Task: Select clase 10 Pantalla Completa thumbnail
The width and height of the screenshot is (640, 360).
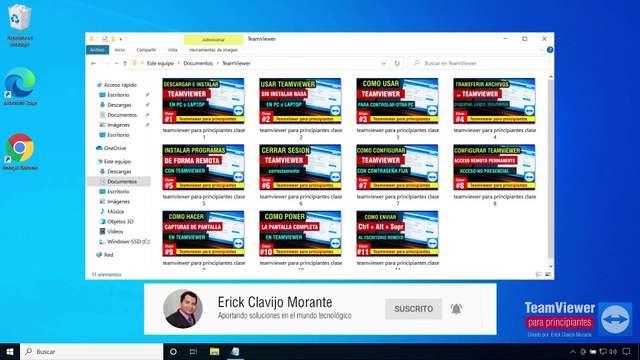Action: click(300, 233)
